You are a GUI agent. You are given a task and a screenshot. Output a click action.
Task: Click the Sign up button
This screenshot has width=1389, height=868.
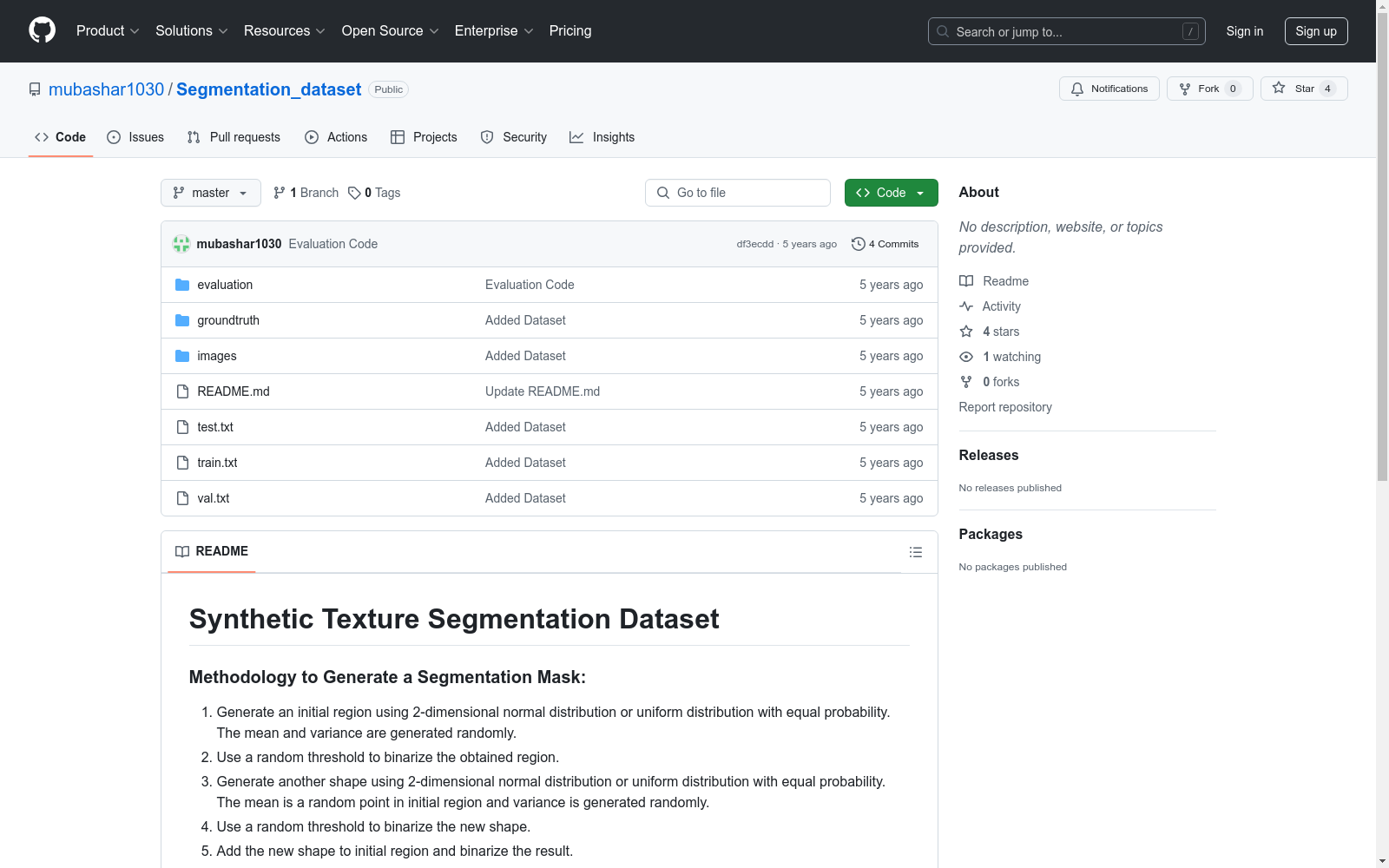pos(1316,31)
